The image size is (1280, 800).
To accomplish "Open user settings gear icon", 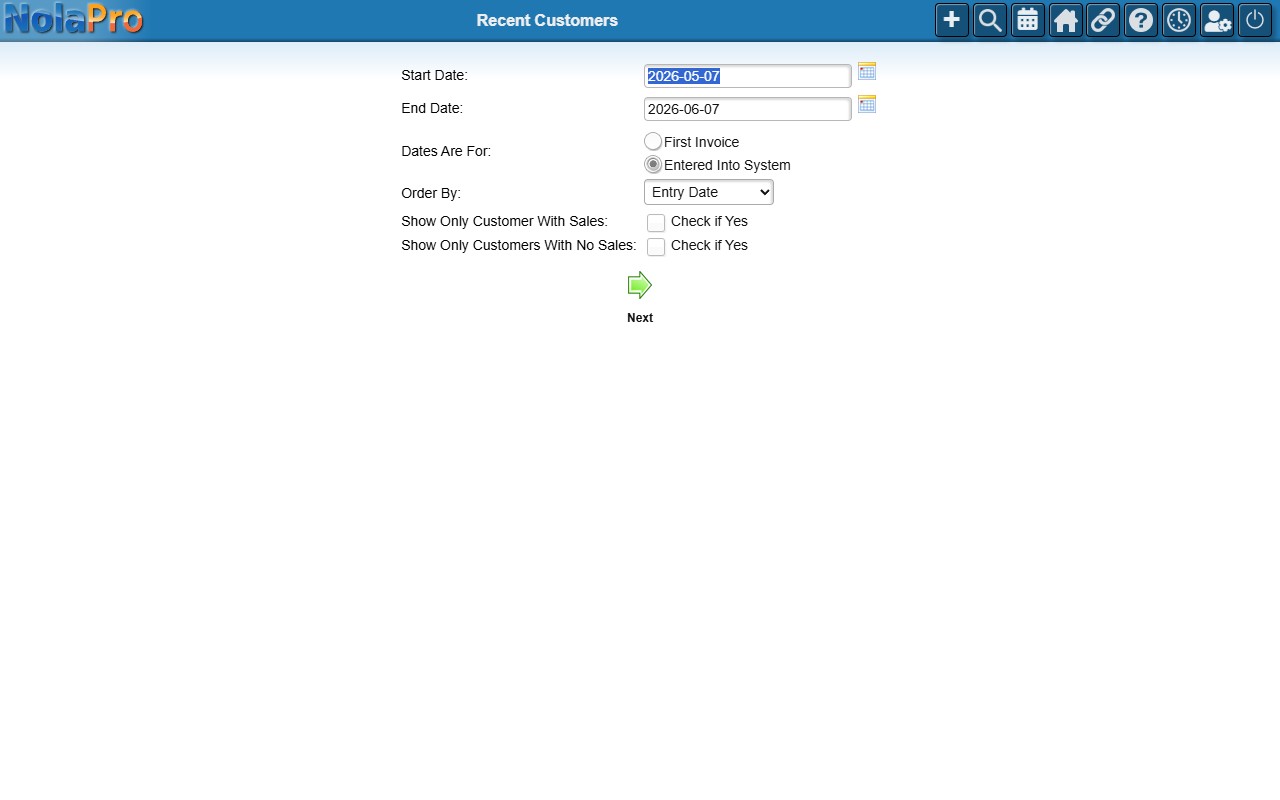I will pos(1217,20).
